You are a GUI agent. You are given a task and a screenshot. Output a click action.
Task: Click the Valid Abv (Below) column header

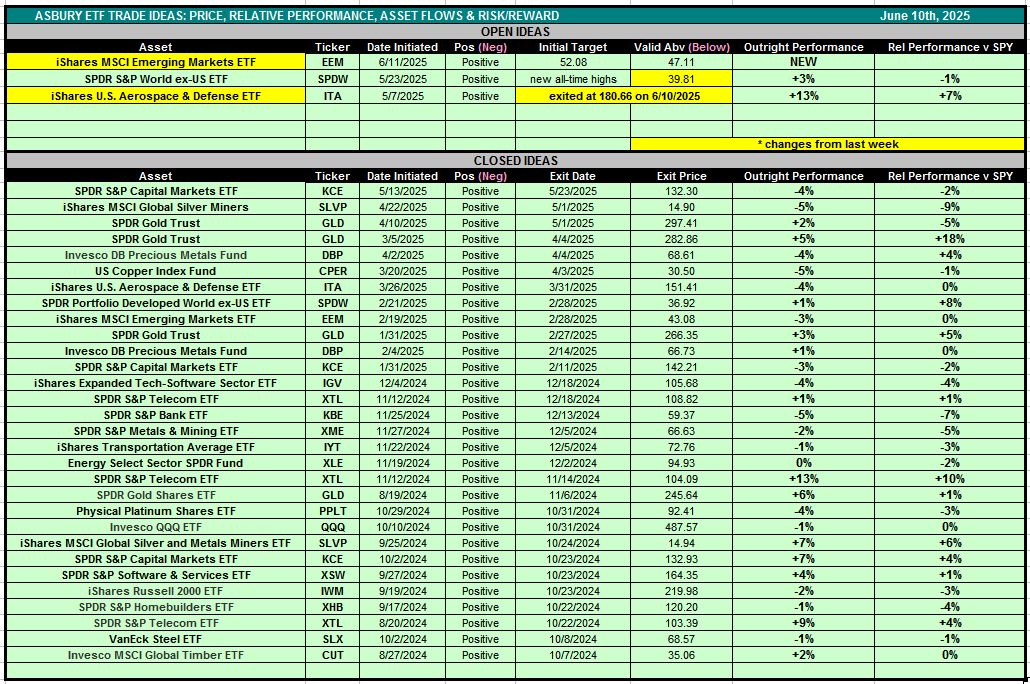click(682, 47)
